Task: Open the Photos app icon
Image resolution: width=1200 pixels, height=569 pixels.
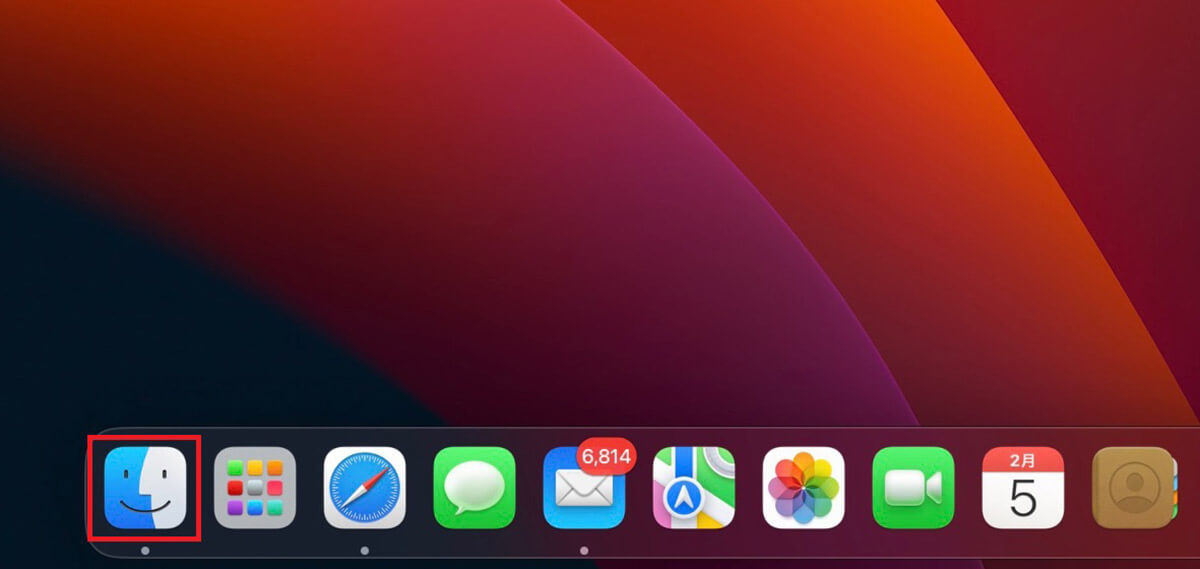Action: (804, 487)
